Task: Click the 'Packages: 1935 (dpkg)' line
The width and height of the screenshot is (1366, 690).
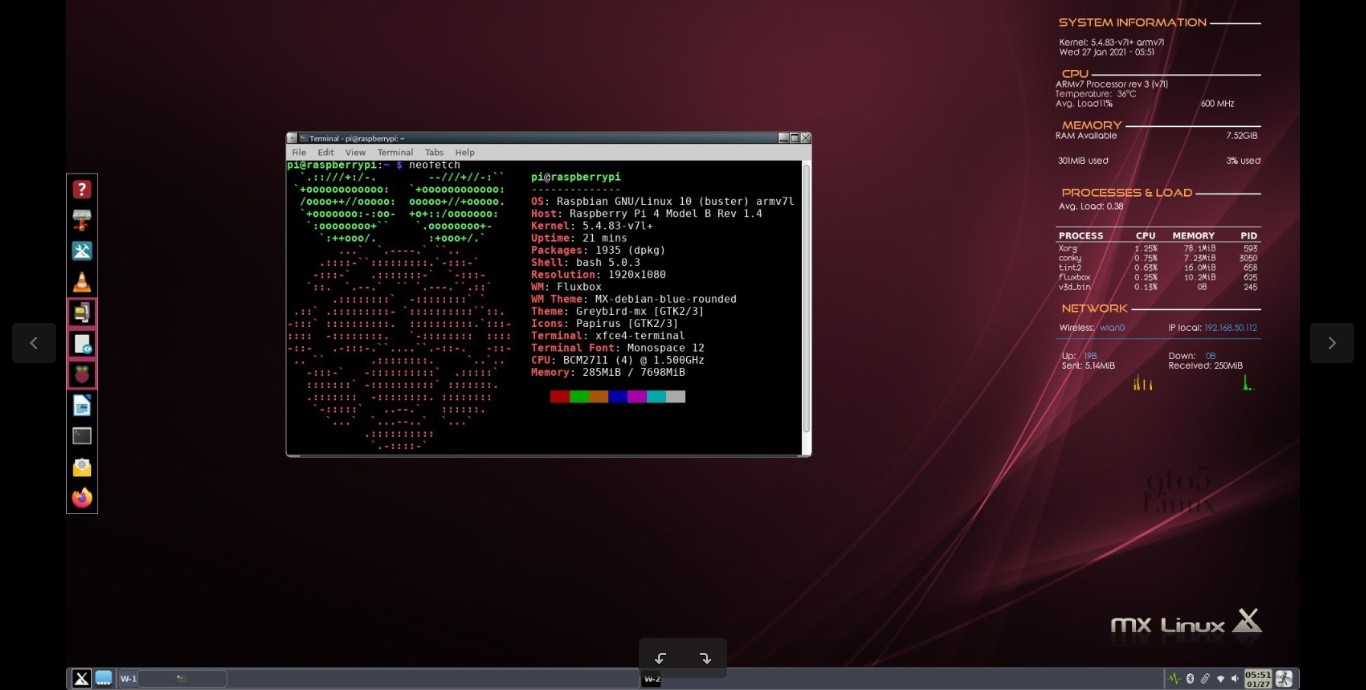Action: coord(598,250)
